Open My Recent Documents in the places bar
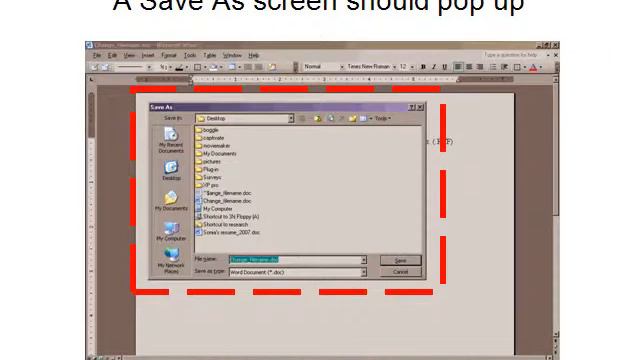This screenshot has width=640, height=360. pos(171,140)
